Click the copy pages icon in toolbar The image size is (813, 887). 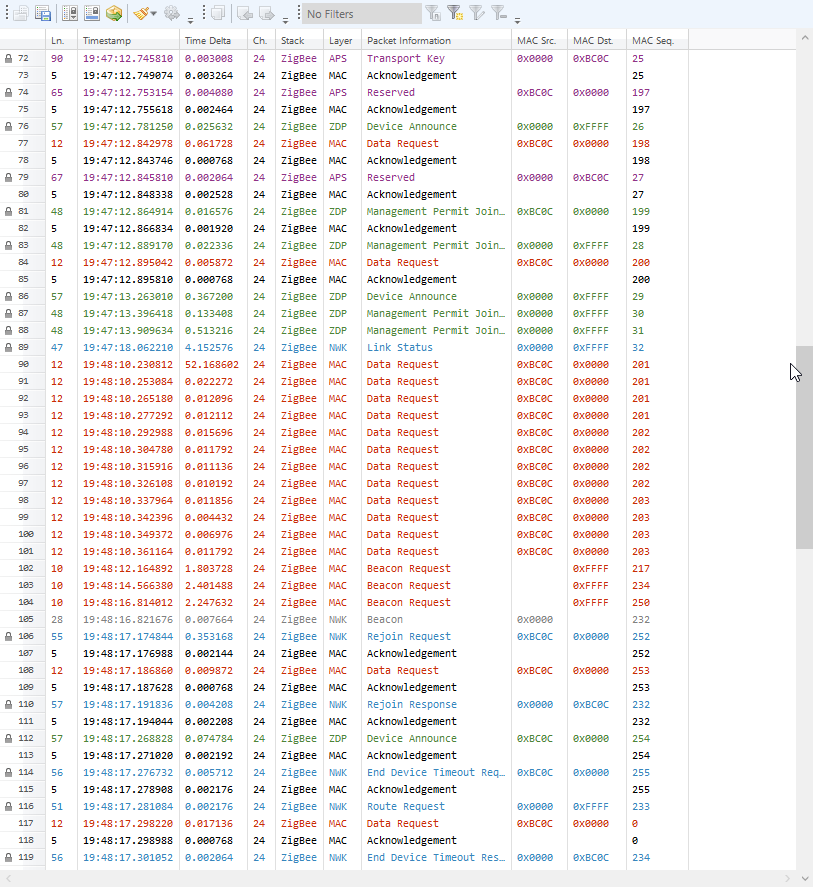(x=218, y=13)
